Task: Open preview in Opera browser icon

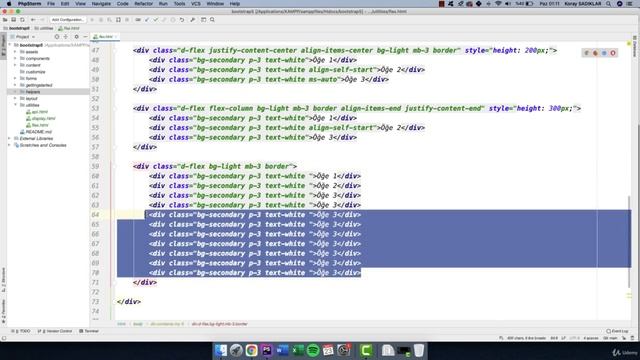Action: point(613,53)
